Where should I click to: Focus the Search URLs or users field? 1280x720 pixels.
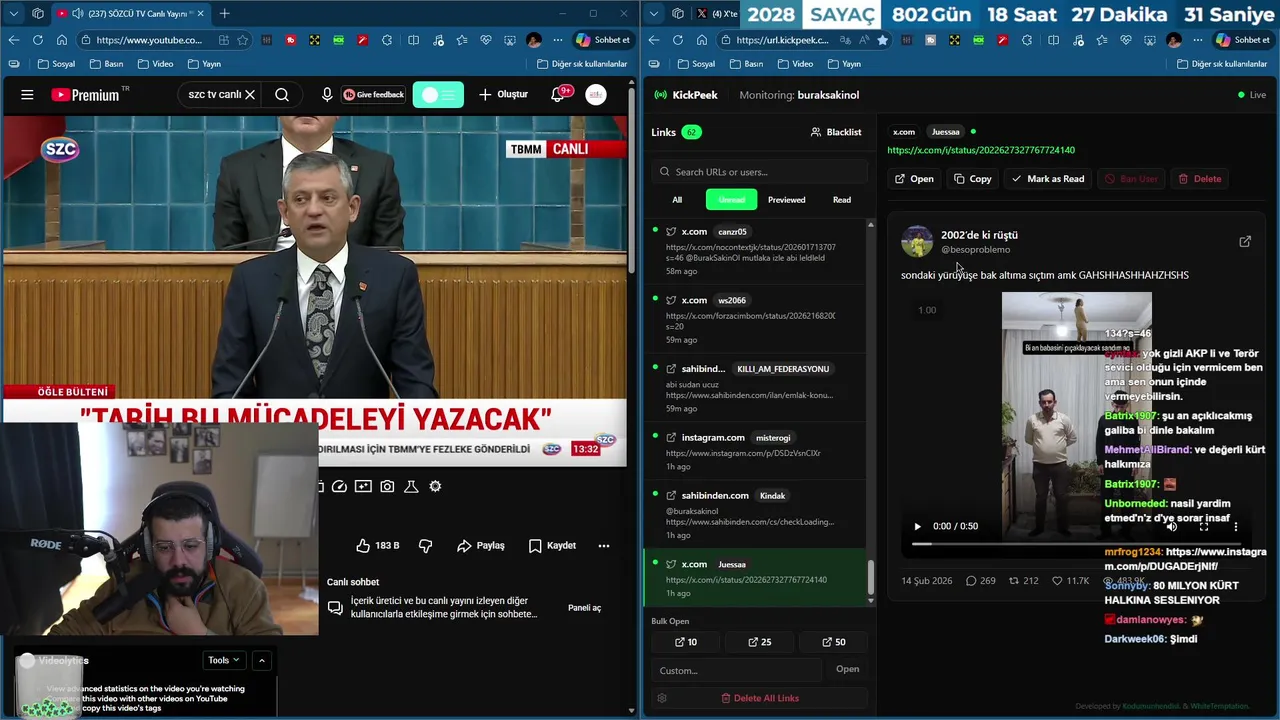point(760,172)
